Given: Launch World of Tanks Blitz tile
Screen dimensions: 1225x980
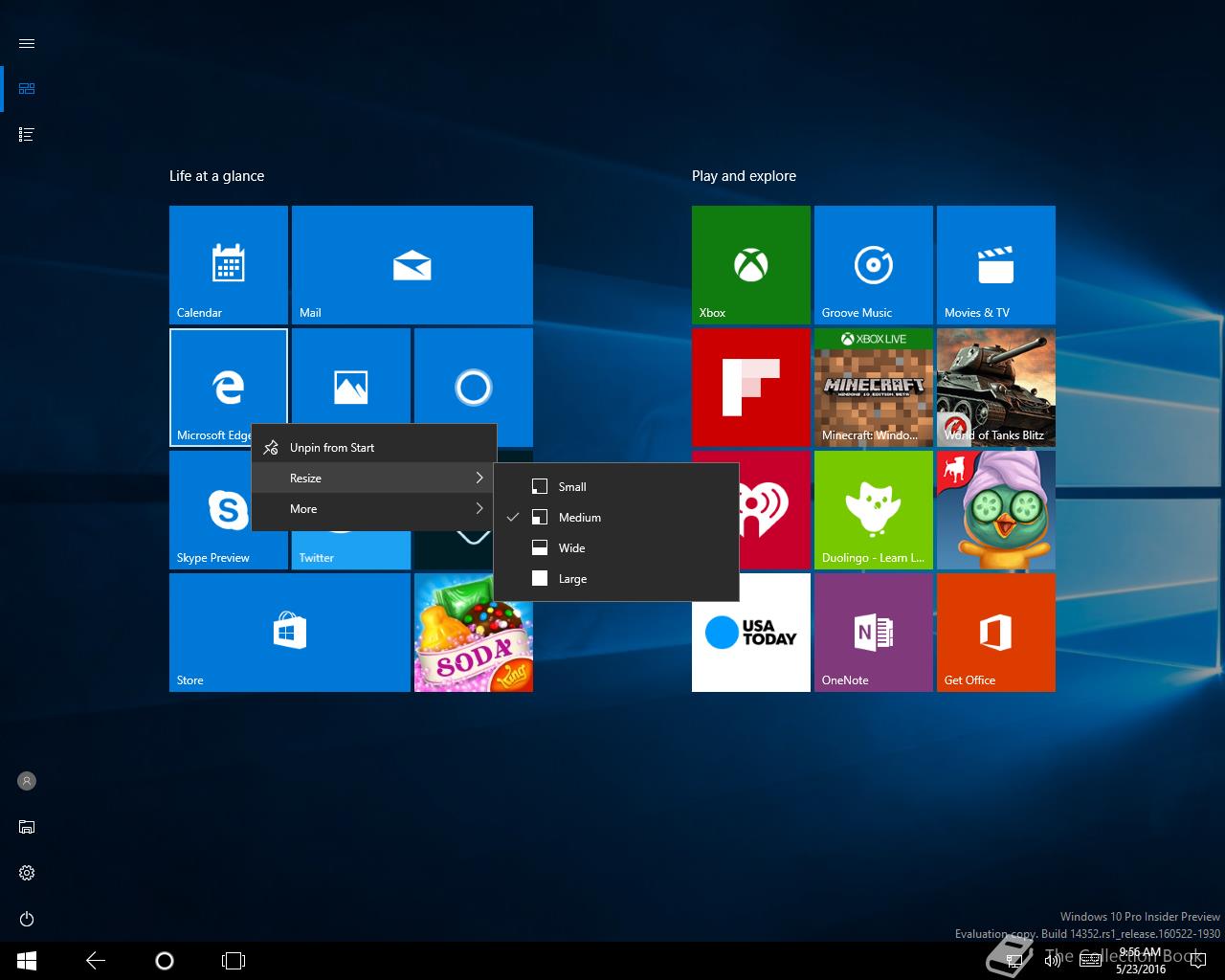Looking at the screenshot, I should tap(996, 388).
